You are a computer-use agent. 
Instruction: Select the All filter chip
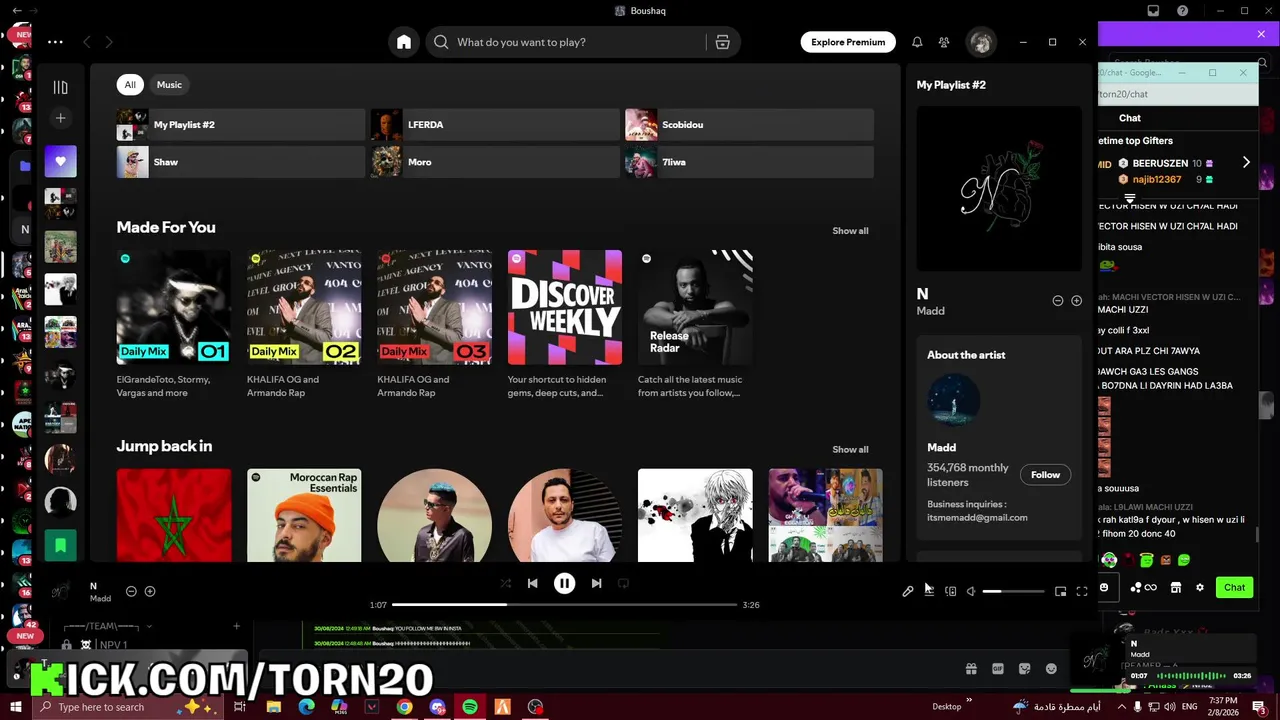click(130, 85)
